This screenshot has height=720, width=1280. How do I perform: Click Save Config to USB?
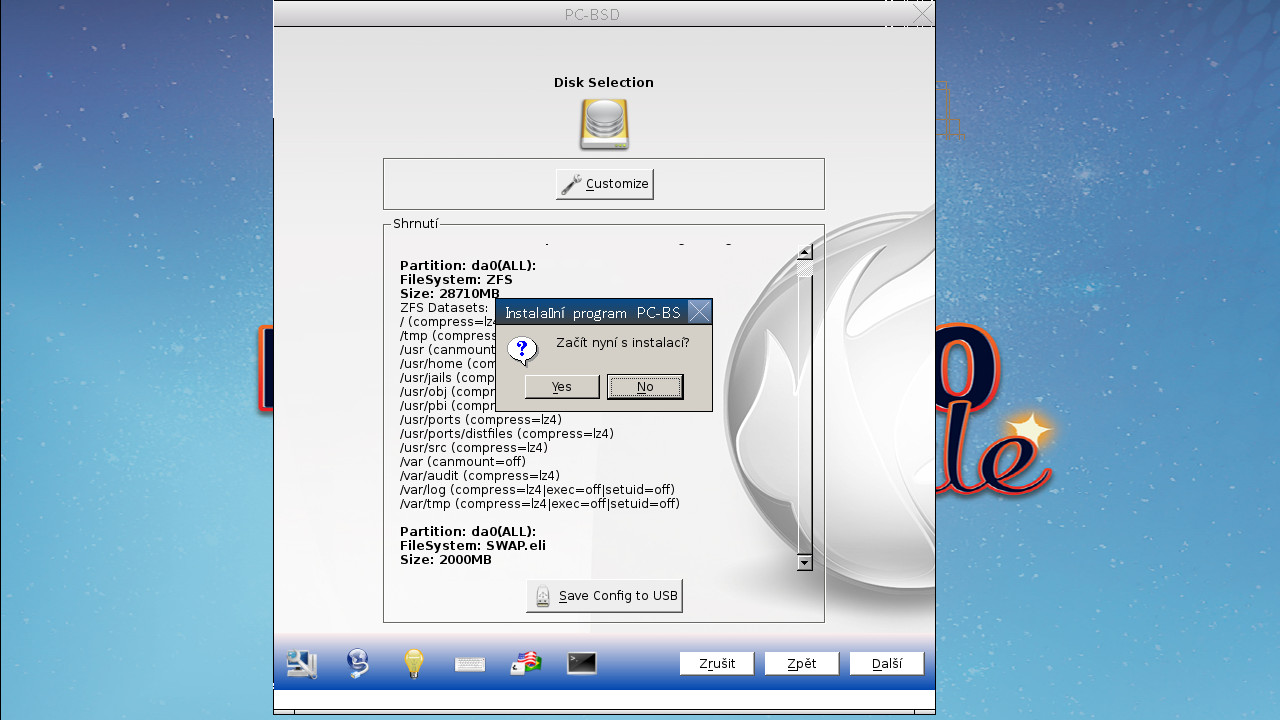[x=604, y=596]
